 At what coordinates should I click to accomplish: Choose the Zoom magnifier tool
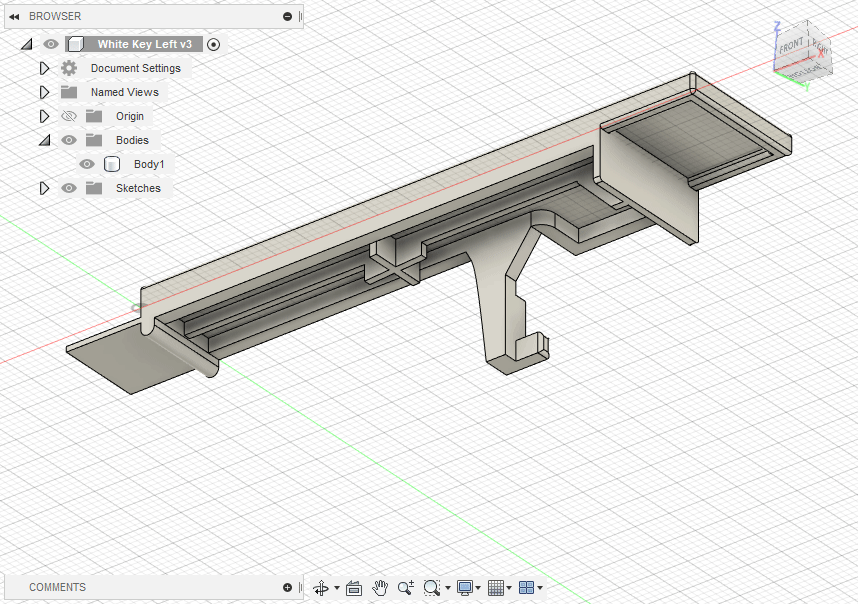point(405,588)
